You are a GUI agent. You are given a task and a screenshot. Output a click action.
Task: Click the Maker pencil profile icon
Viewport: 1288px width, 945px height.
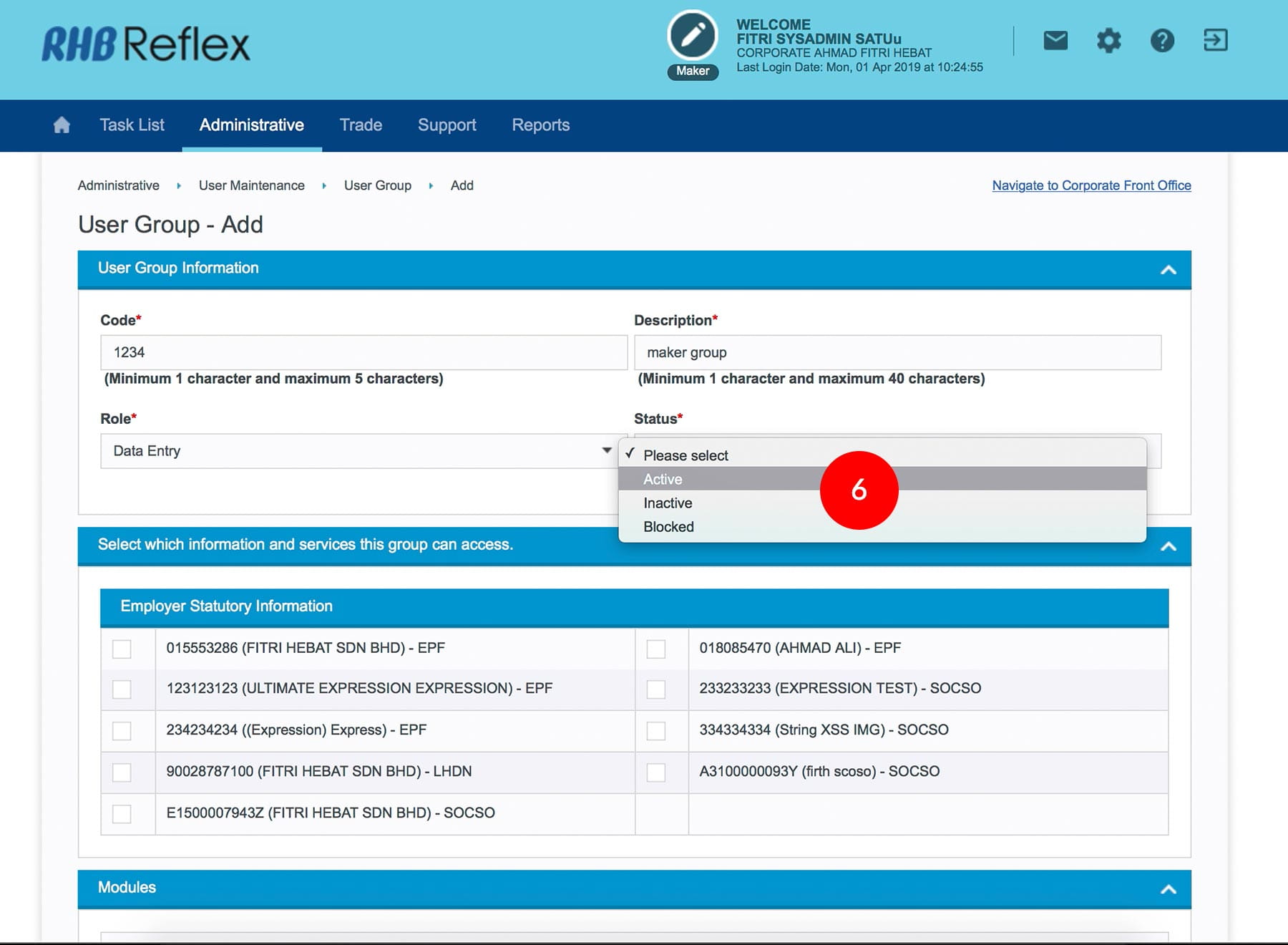pyautogui.click(x=692, y=36)
